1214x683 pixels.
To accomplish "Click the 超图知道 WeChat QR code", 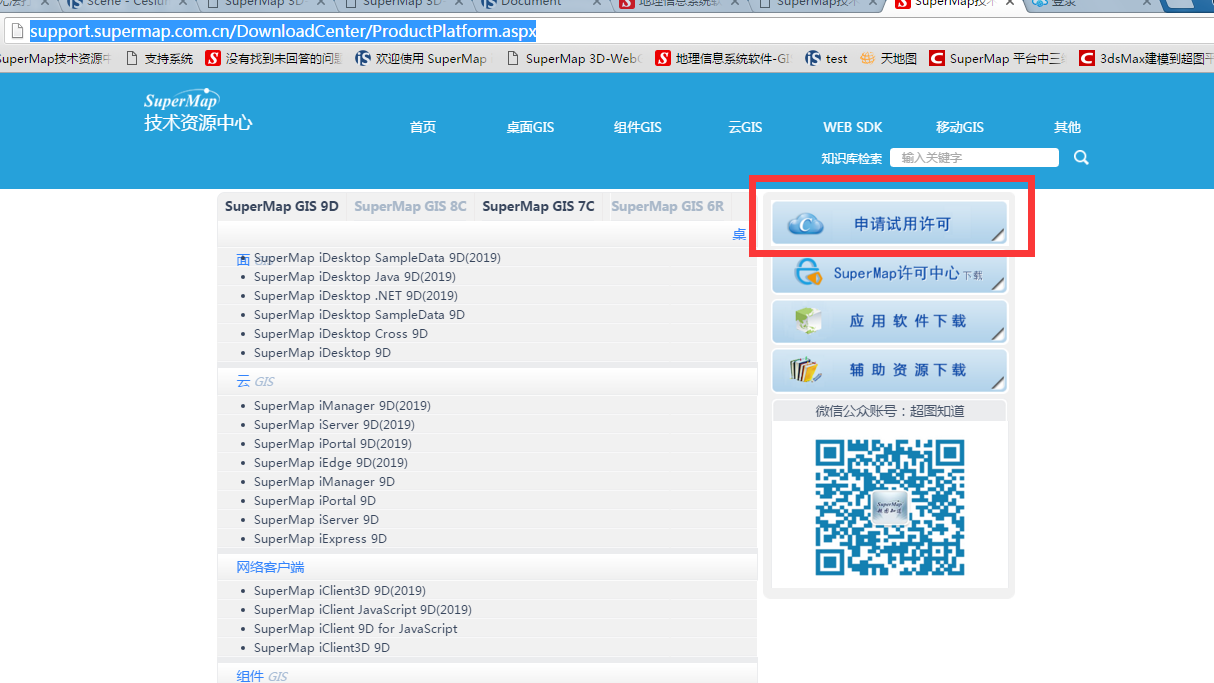I will click(889, 507).
